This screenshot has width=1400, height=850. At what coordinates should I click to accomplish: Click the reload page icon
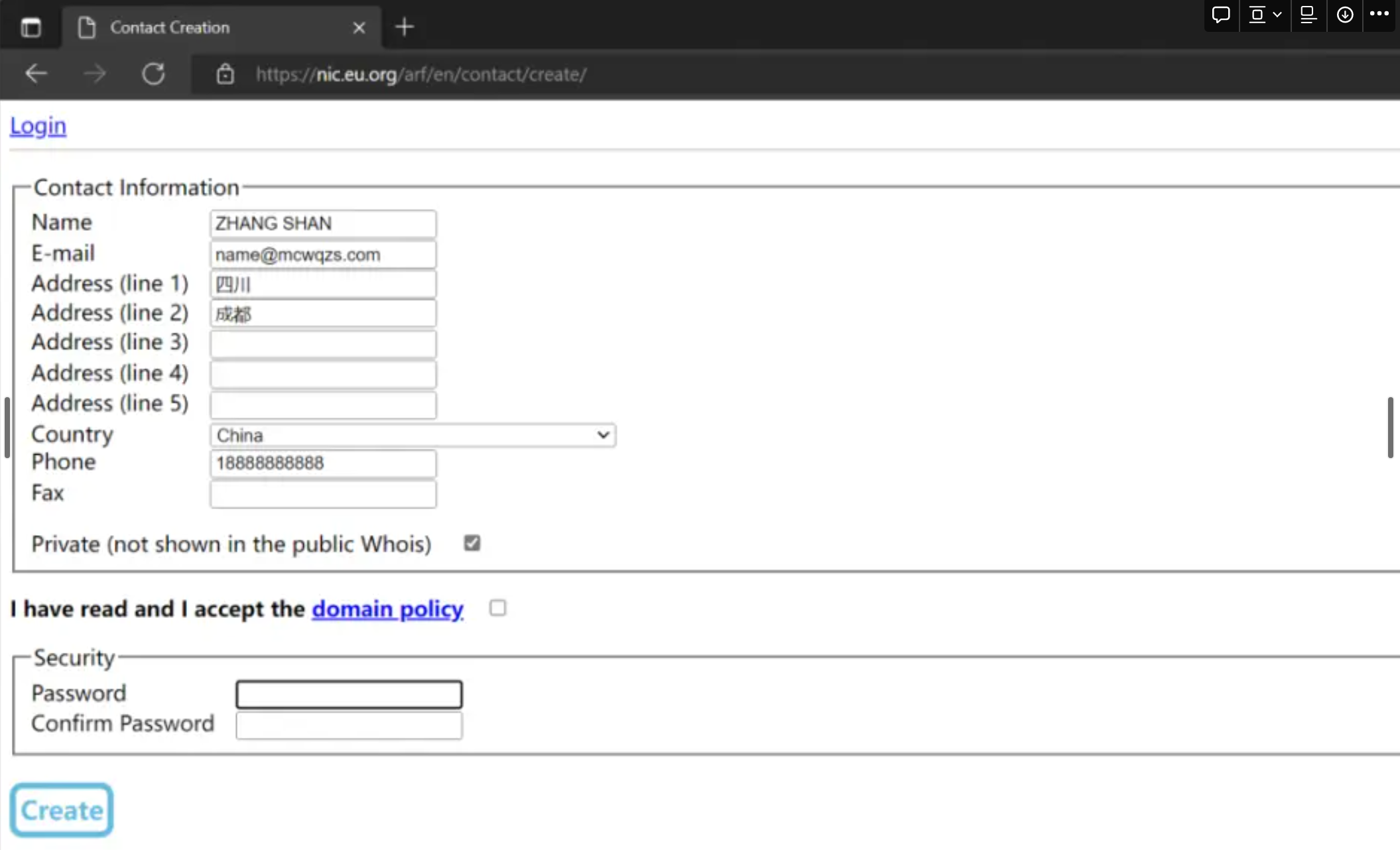[153, 74]
